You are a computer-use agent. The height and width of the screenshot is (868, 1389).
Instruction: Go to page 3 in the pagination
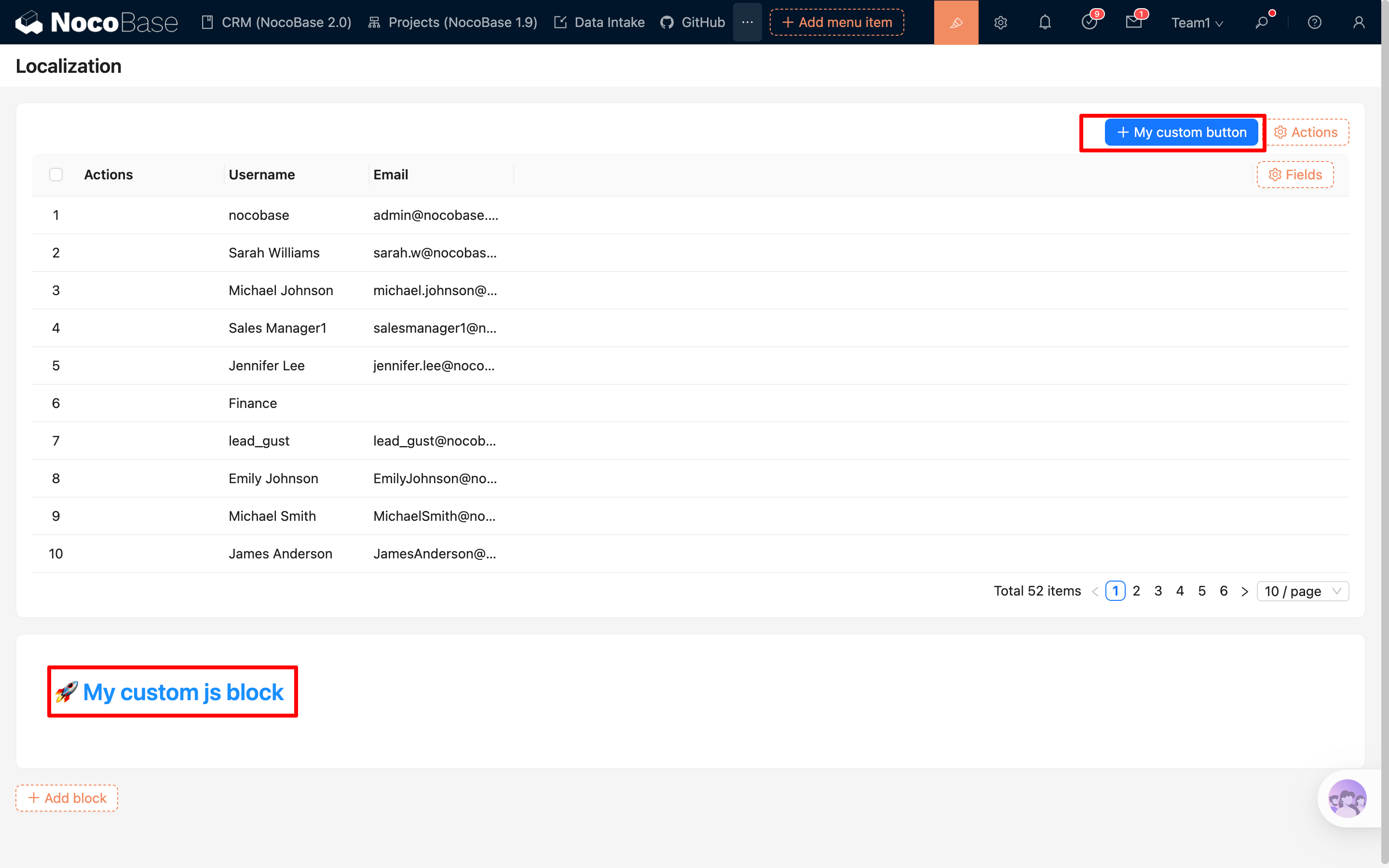(1157, 591)
